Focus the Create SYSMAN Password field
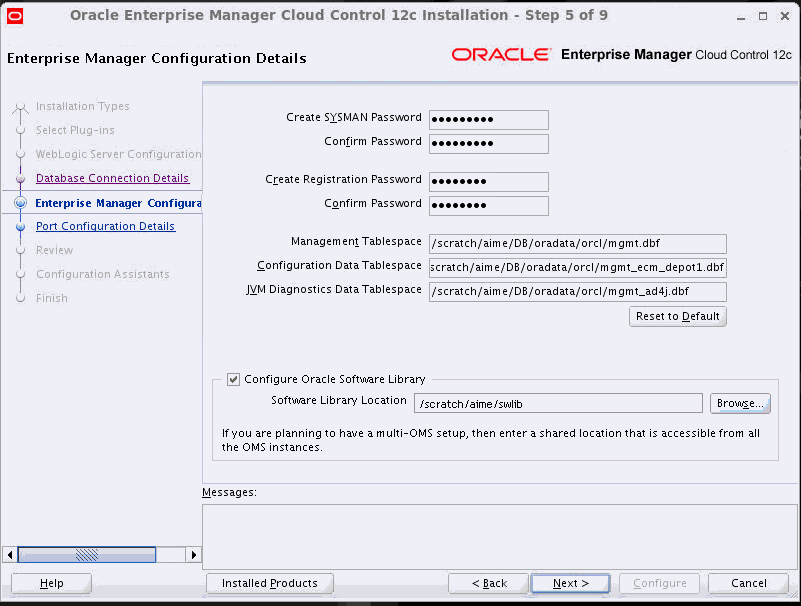This screenshot has height=606, width=801. [x=489, y=120]
